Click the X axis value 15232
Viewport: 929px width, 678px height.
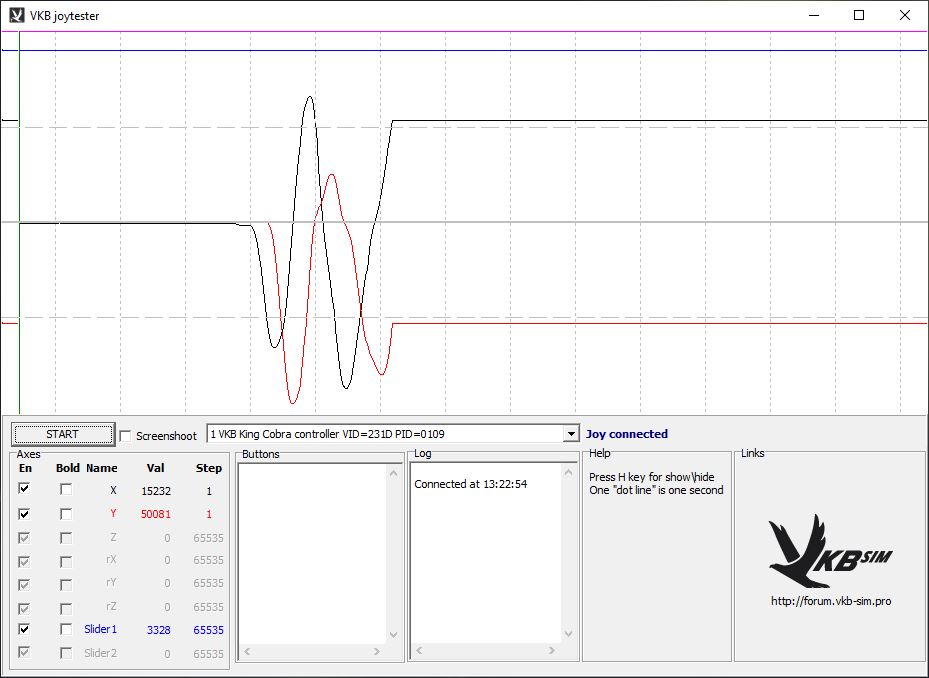(x=156, y=491)
